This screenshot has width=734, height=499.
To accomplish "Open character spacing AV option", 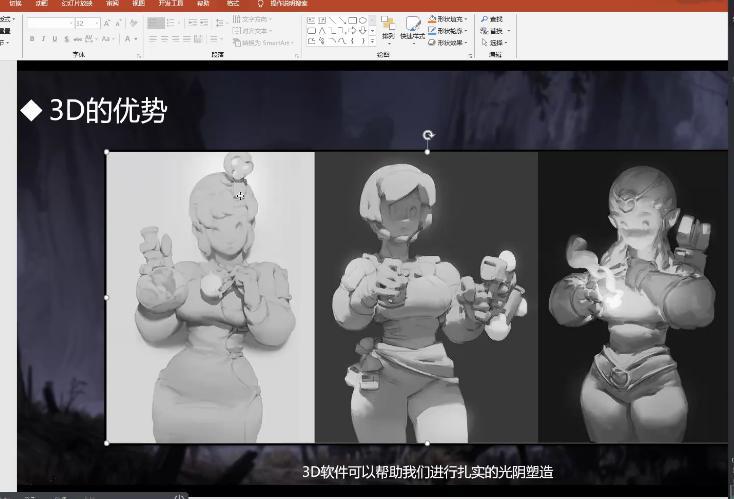I will coord(89,39).
